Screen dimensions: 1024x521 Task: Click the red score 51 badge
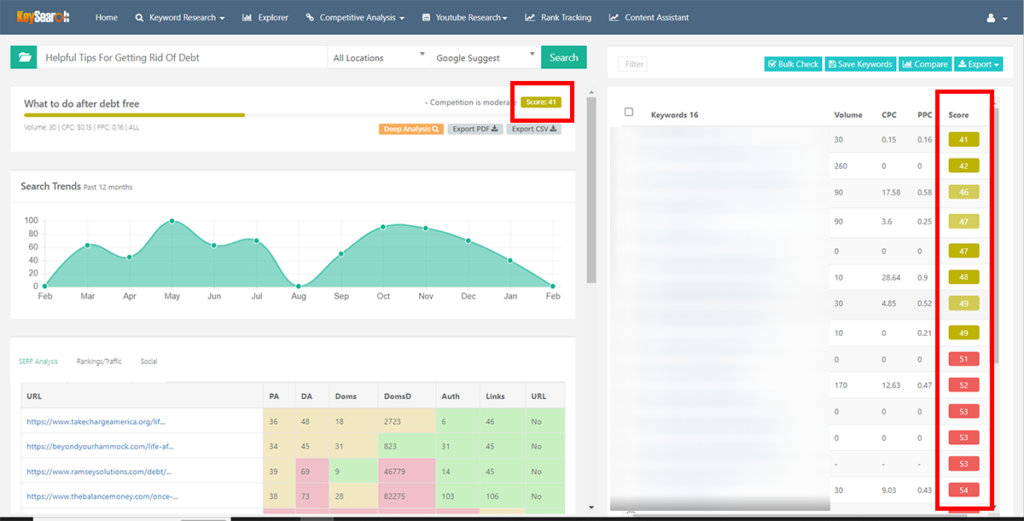pos(963,359)
